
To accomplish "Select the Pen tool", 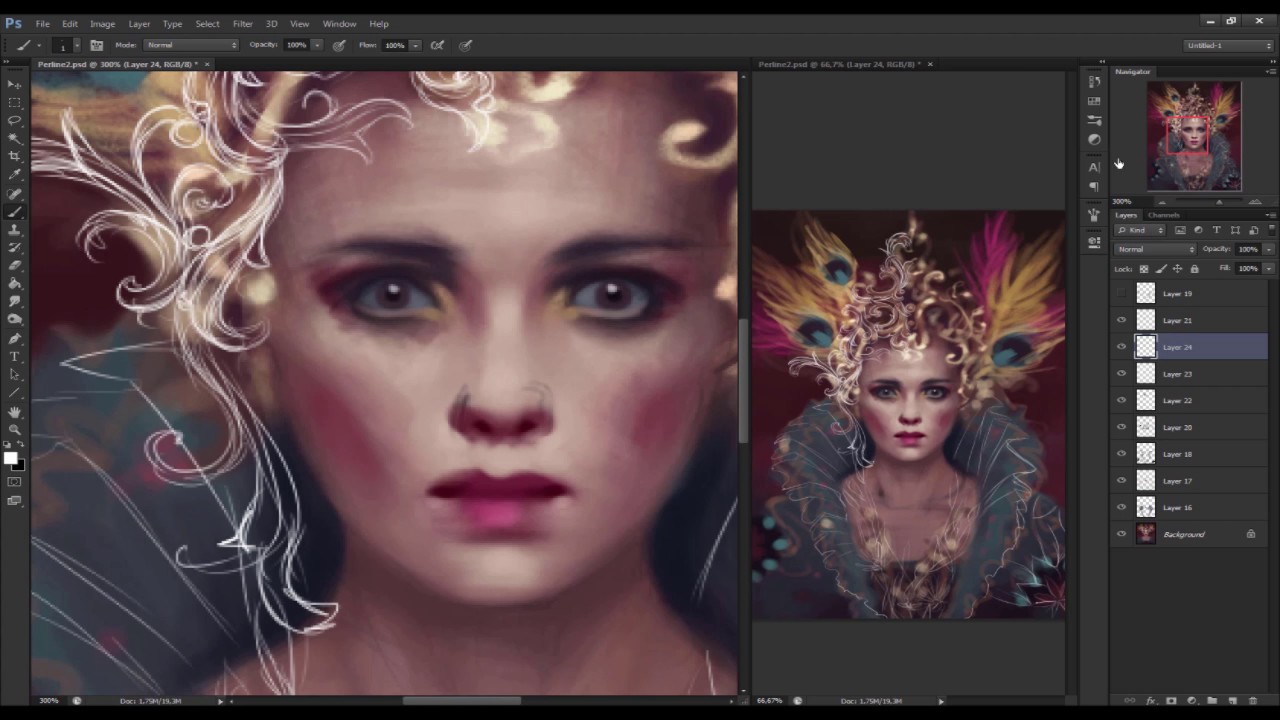I will [14, 338].
